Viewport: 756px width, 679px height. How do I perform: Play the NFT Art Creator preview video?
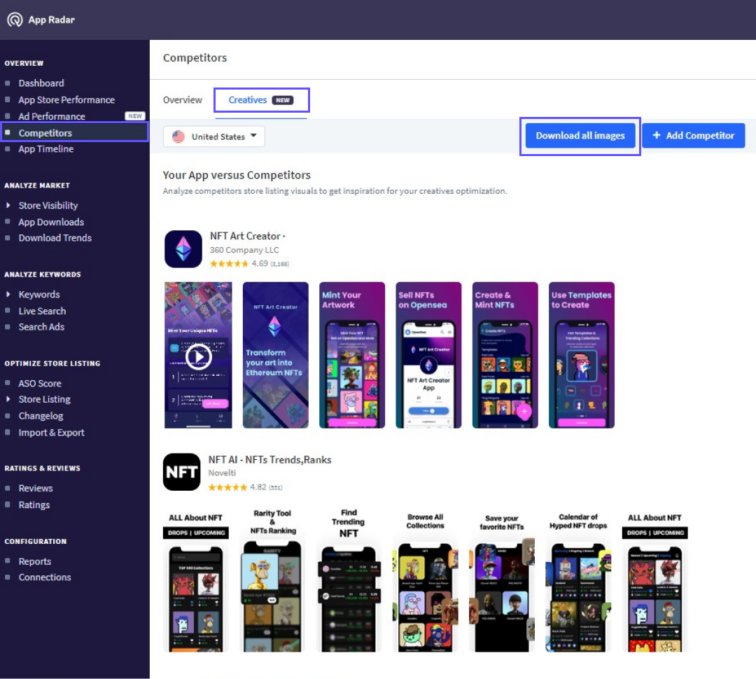tap(198, 356)
